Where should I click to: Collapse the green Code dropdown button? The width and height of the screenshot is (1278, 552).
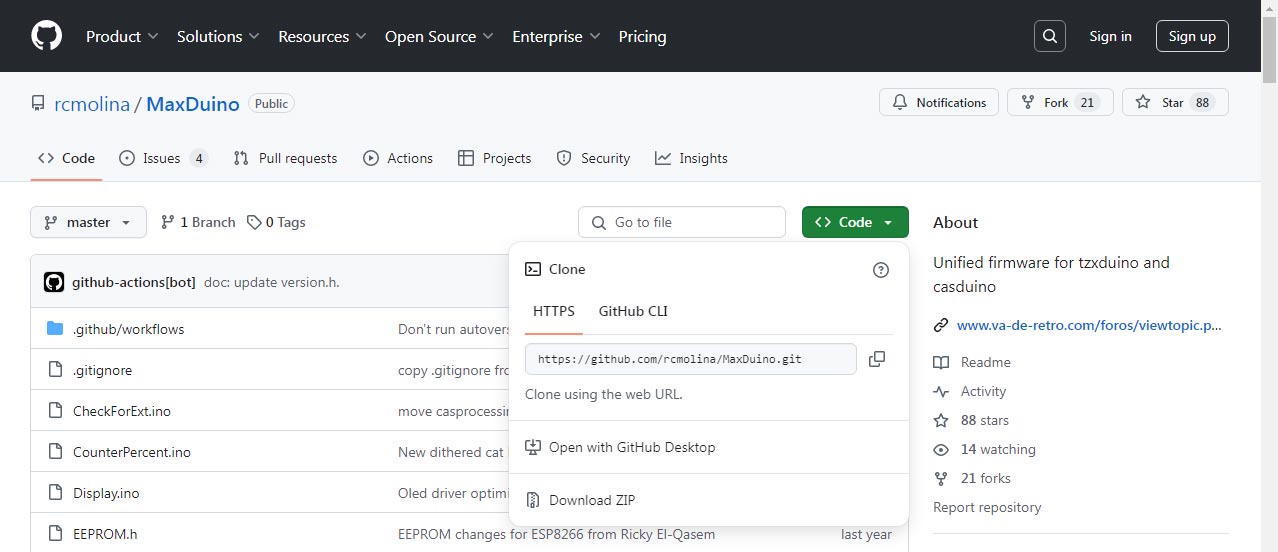[855, 222]
